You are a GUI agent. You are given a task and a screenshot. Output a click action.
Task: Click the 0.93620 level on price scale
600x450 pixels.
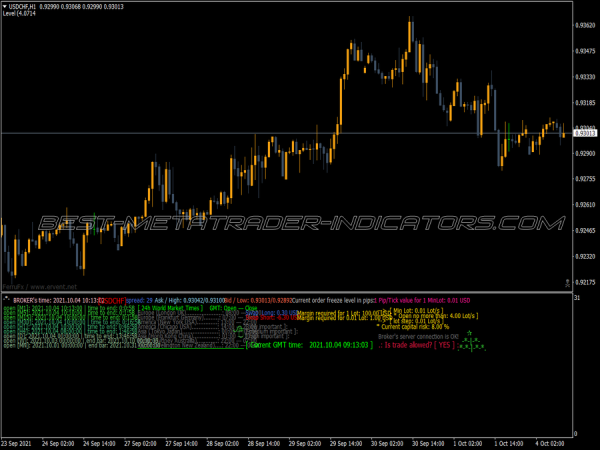point(583,25)
